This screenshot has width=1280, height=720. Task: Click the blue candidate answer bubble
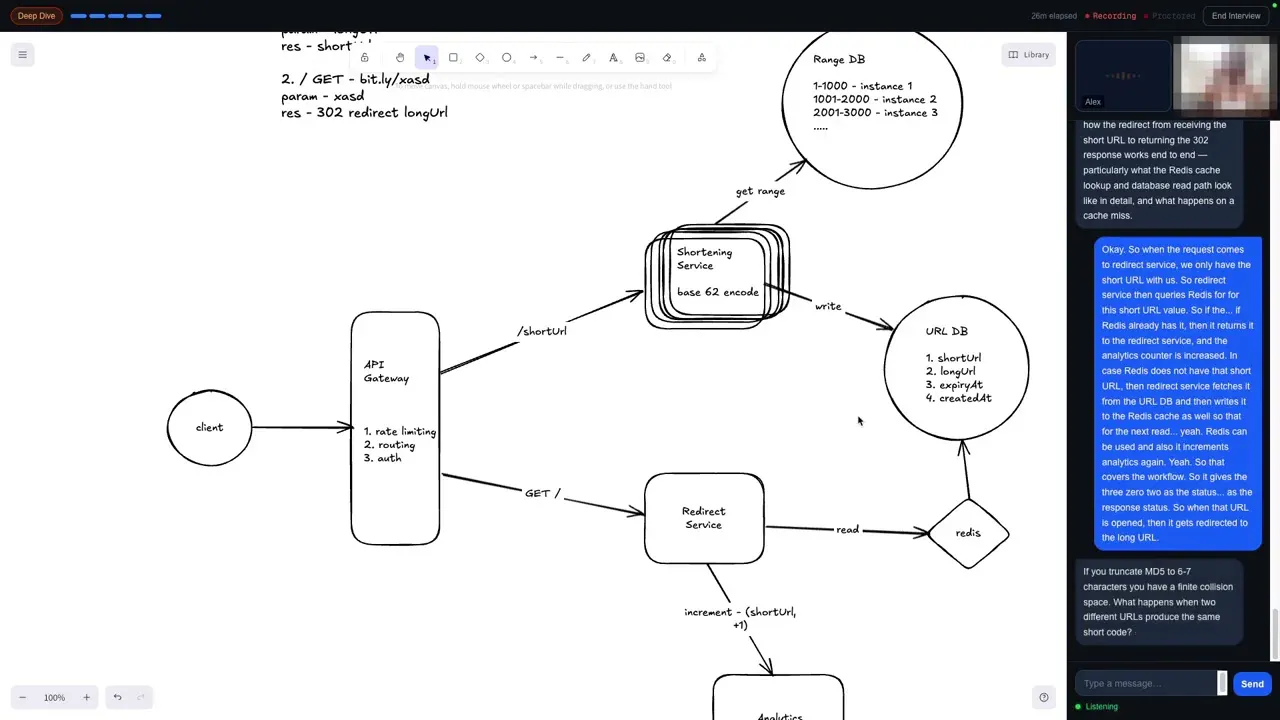click(1177, 393)
